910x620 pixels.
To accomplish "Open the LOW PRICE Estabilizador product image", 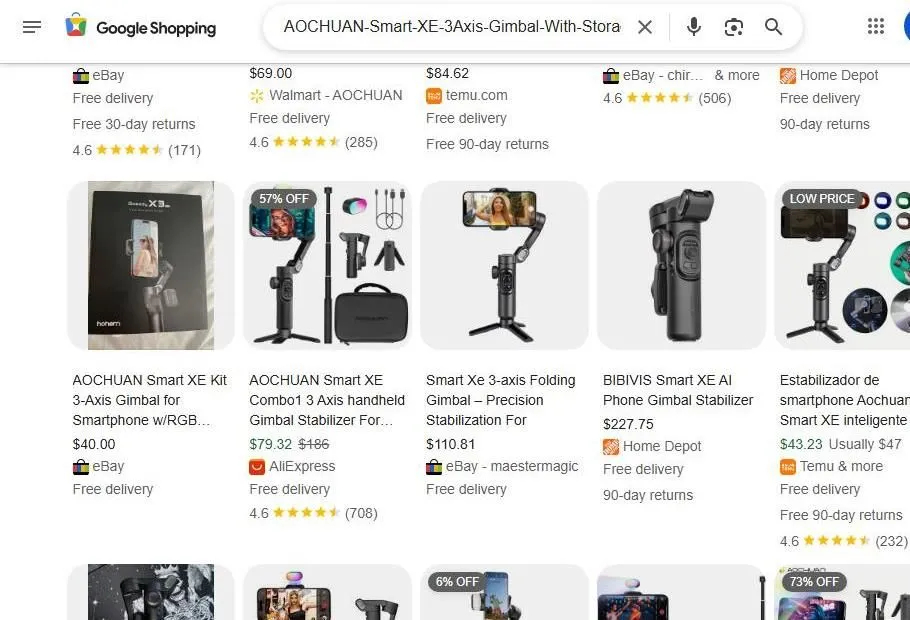I will tap(843, 265).
